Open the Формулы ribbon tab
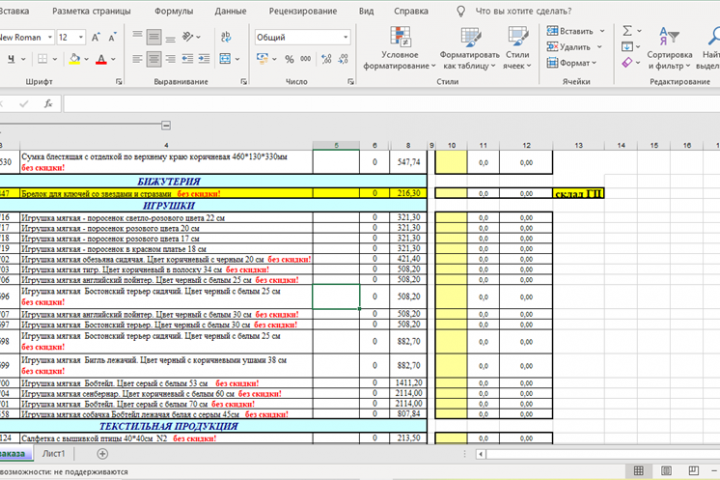The image size is (720, 480). 174,11
